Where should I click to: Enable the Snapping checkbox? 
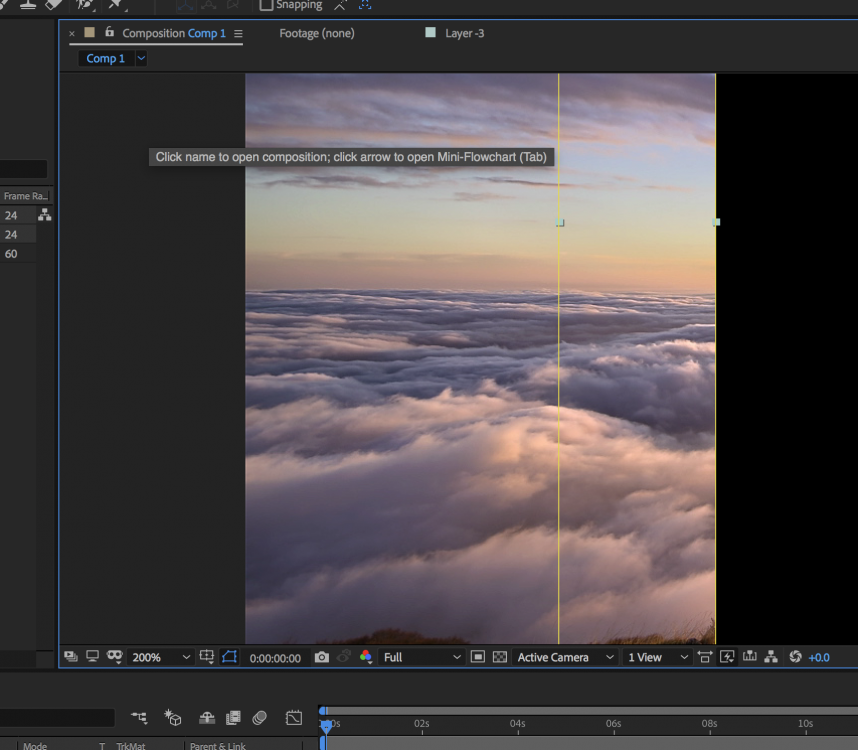(x=266, y=5)
